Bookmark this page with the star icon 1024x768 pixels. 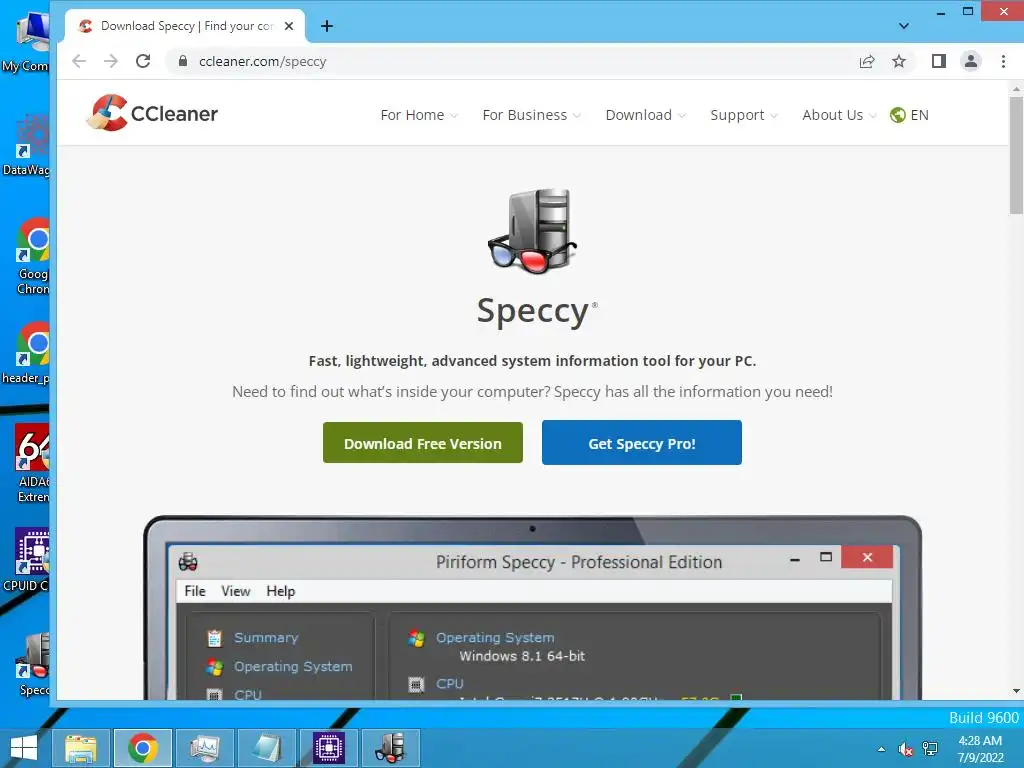point(899,61)
